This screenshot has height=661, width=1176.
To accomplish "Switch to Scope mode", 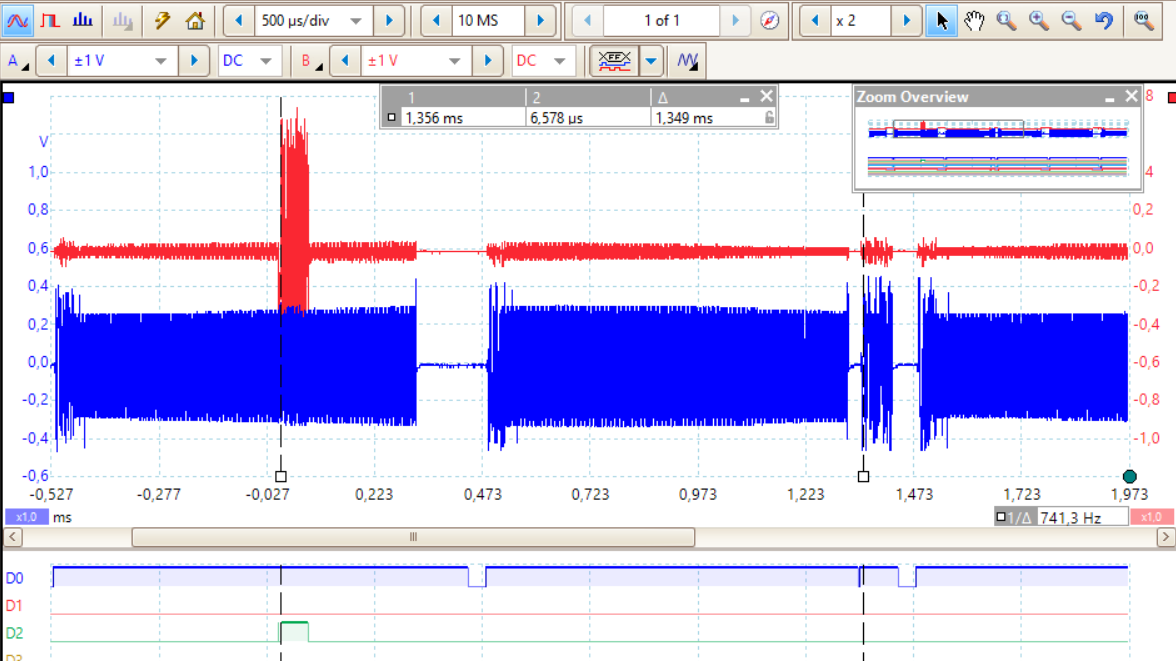I will pyautogui.click(x=18, y=20).
